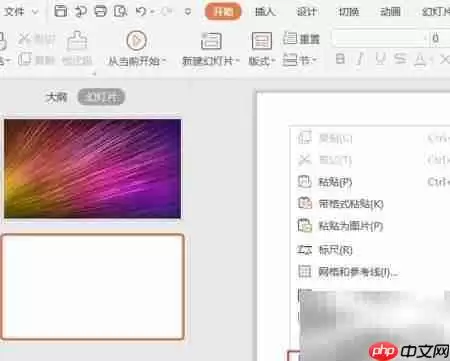Click the clipboard group dialog launcher arrow
This screenshot has height=361, width=450.
(x=94, y=74)
